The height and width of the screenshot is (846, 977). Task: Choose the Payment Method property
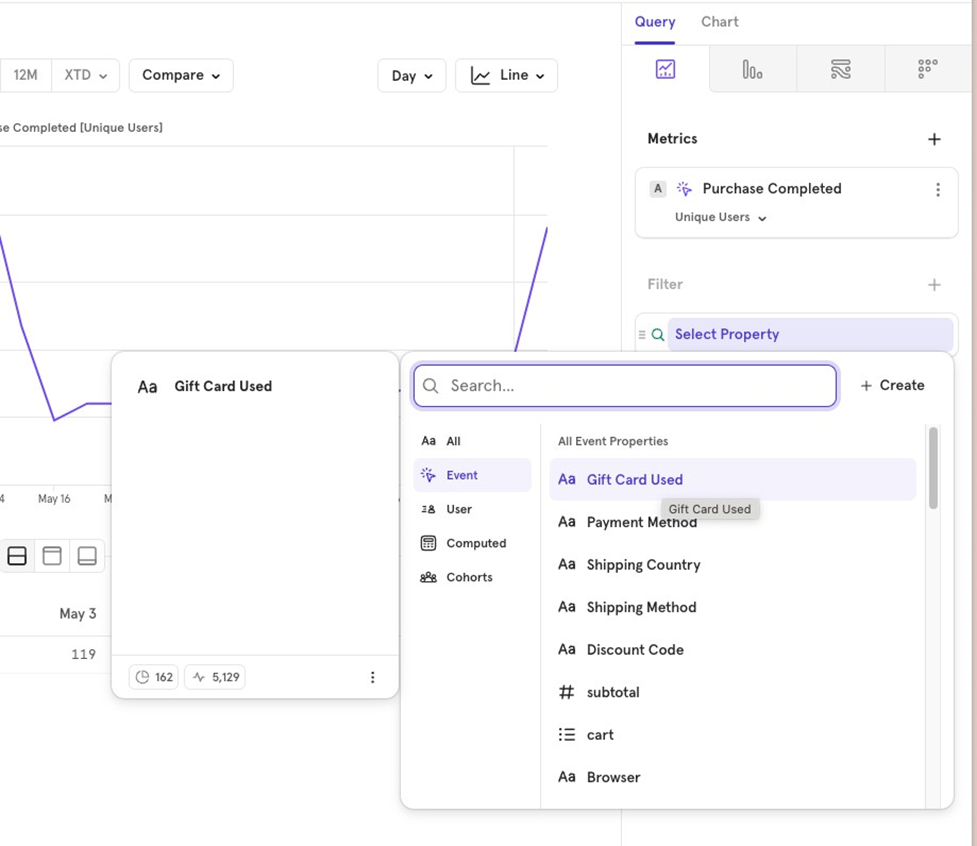tap(640, 523)
